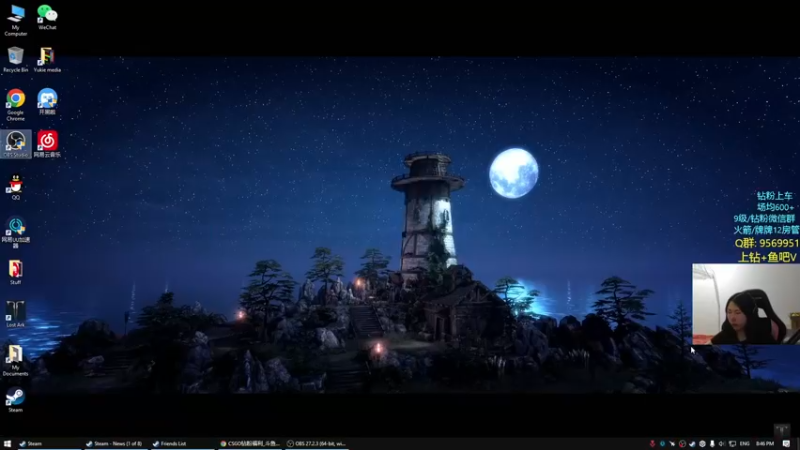Open the Friends List taskbar window
800x450 pixels.
coord(182,444)
